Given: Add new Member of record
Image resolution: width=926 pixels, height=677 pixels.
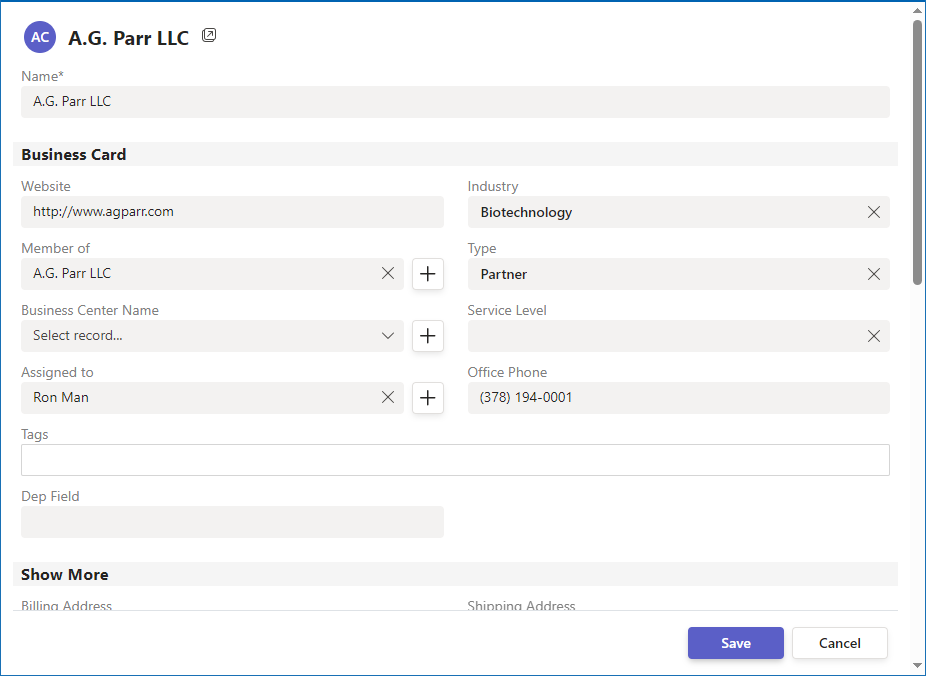Looking at the screenshot, I should coord(428,274).
